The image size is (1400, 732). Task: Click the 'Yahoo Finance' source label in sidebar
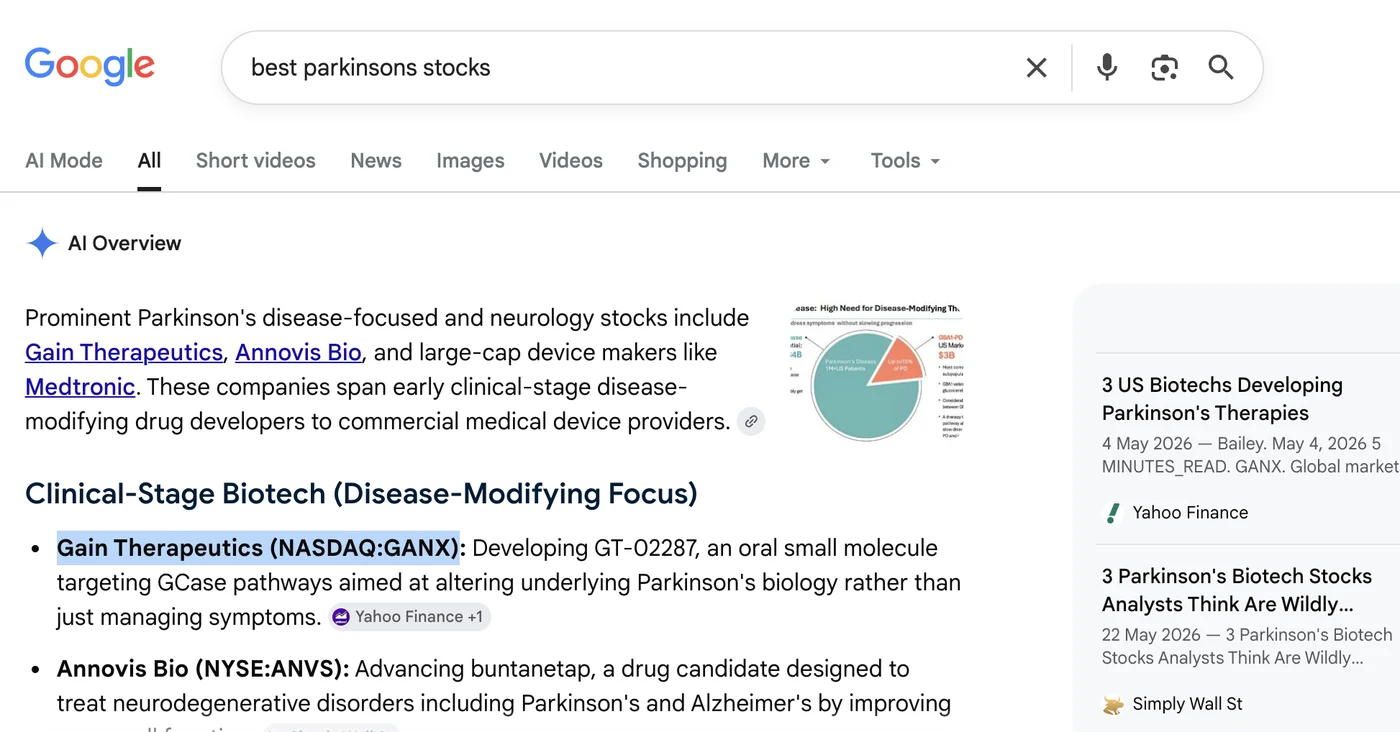(x=1190, y=513)
